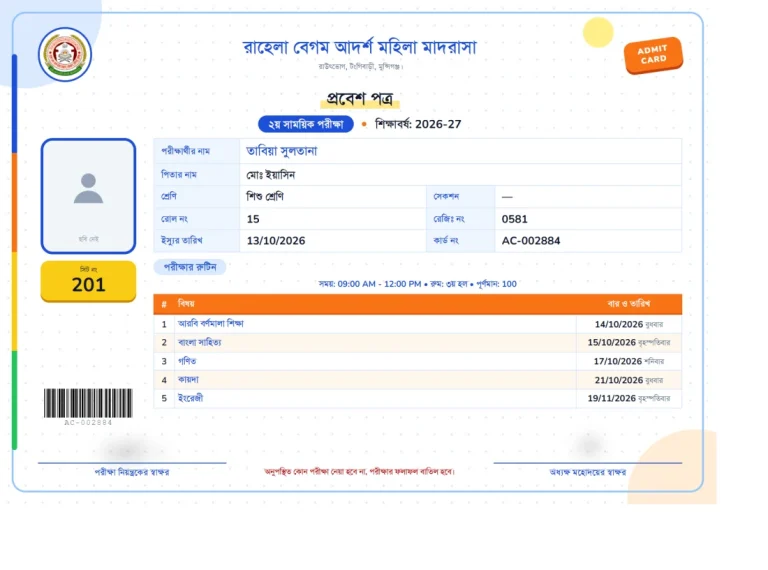Click exam date 15/10/2026

[611, 342]
